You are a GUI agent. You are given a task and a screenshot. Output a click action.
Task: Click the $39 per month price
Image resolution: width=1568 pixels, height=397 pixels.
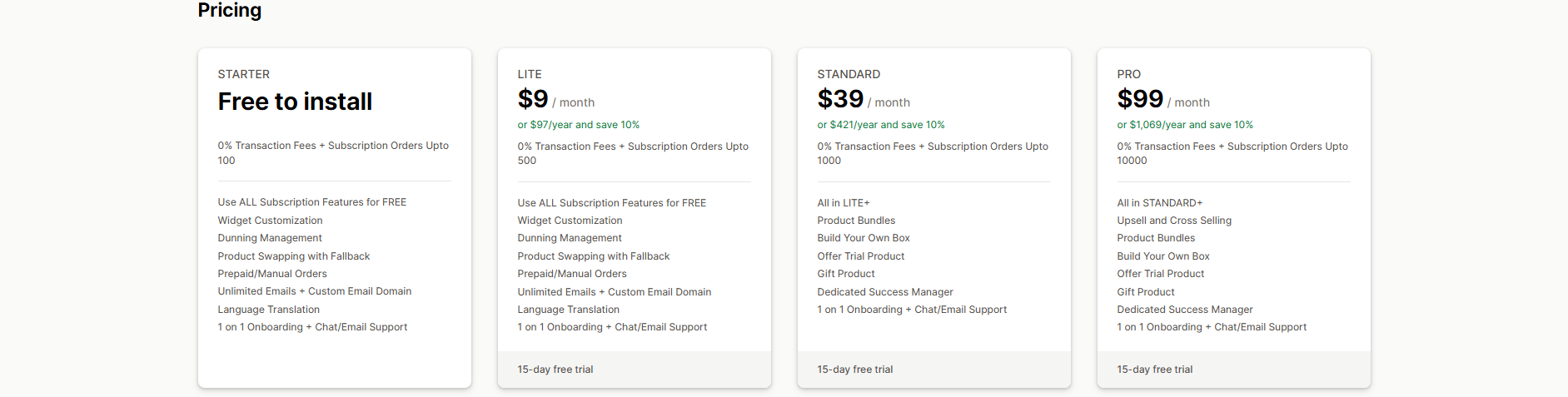(863, 100)
